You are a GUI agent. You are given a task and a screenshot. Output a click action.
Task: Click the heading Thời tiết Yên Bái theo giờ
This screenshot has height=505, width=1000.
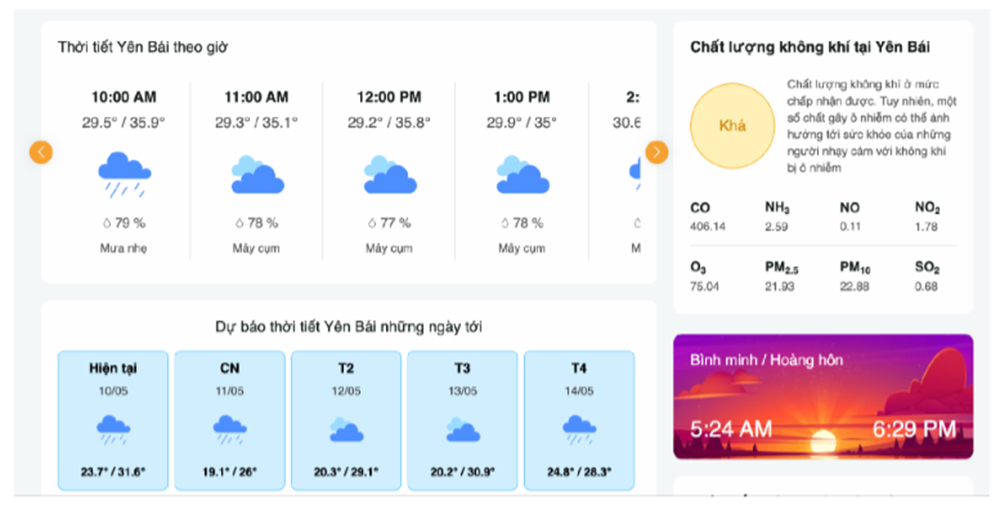[x=143, y=47]
